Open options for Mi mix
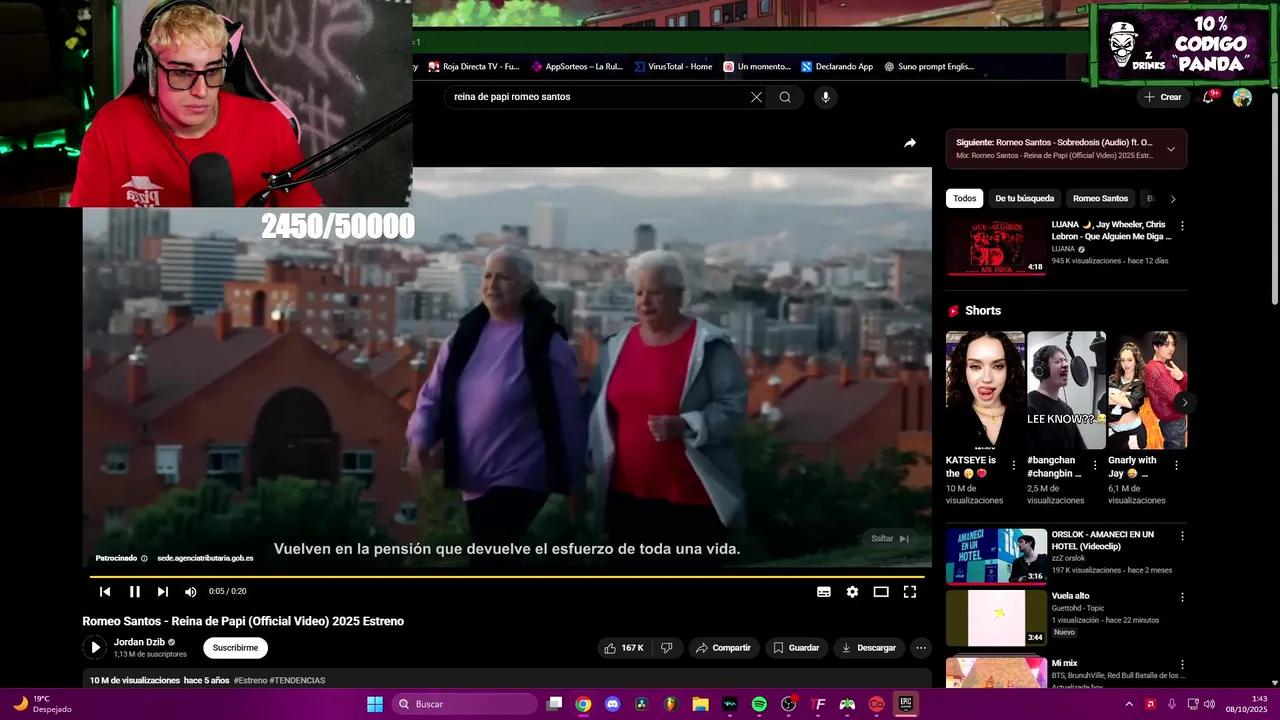The image size is (1280, 720). 1182,665
